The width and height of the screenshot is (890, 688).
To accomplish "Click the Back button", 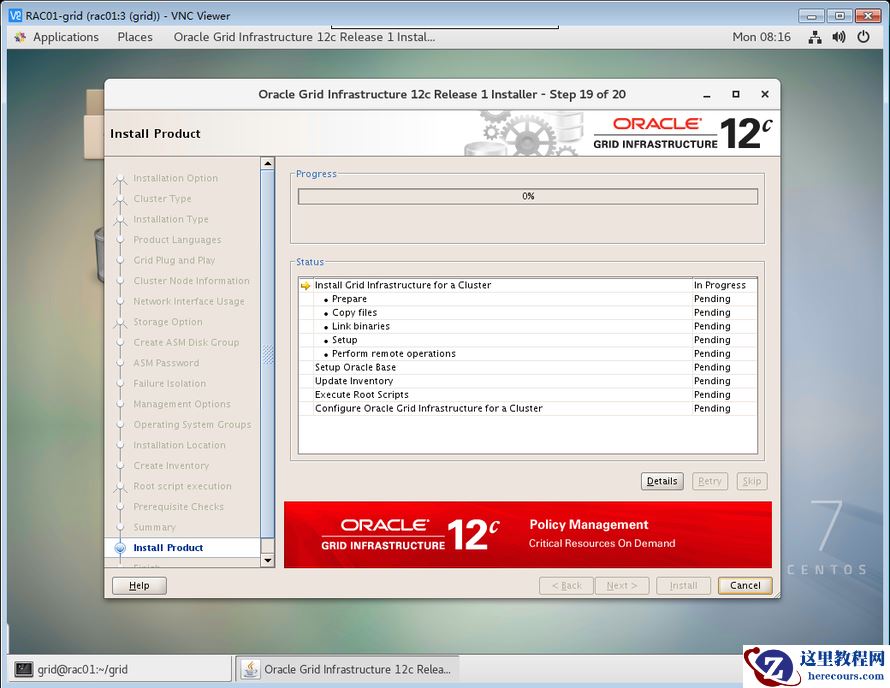I will [566, 585].
